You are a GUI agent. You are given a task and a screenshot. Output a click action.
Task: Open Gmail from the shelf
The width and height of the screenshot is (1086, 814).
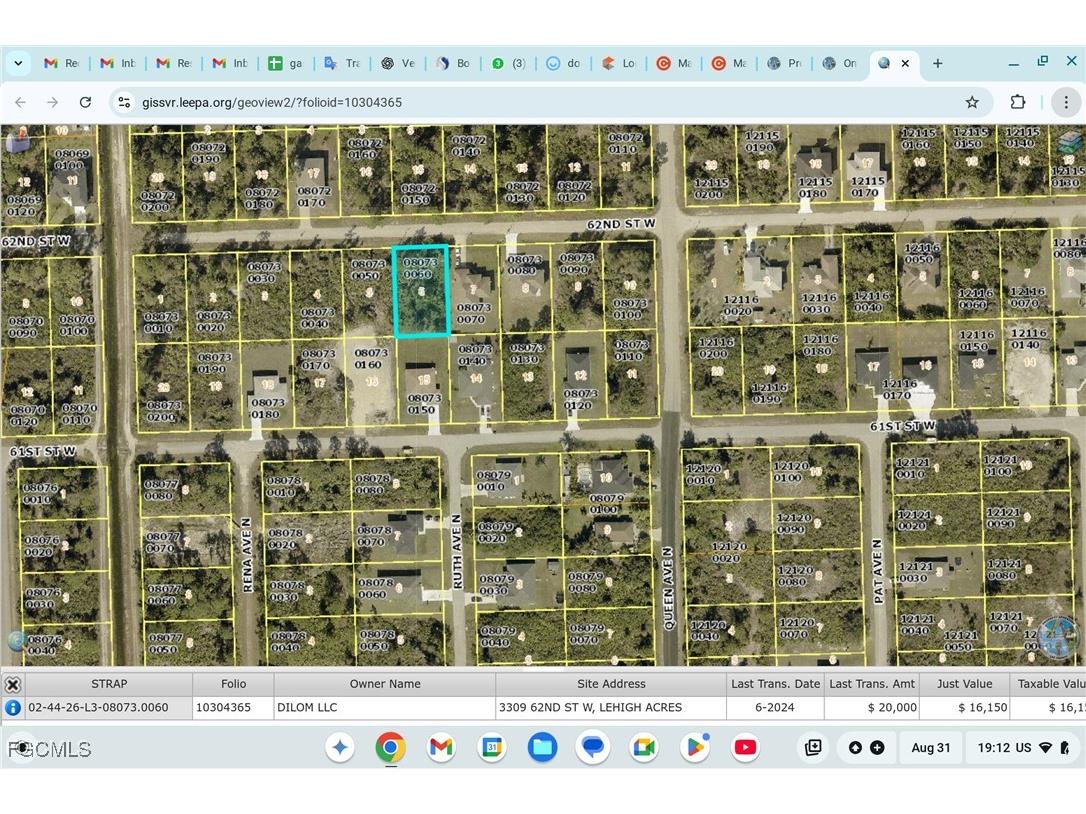440,747
